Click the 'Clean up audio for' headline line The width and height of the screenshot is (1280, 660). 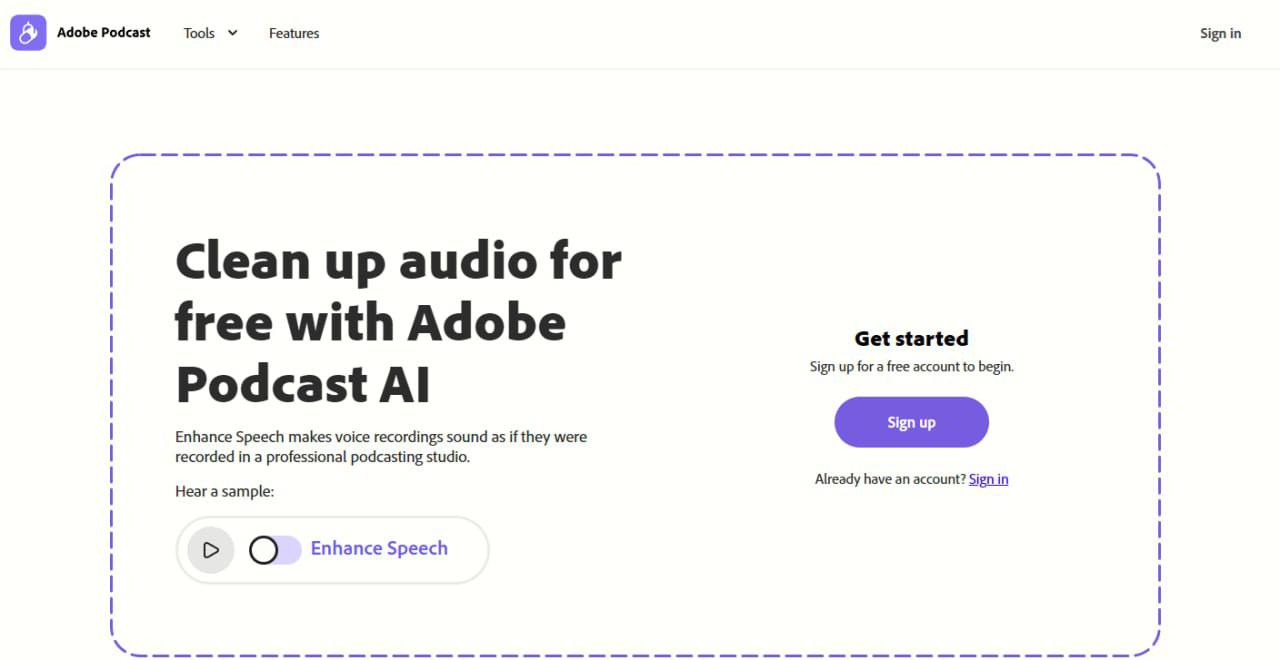point(398,262)
